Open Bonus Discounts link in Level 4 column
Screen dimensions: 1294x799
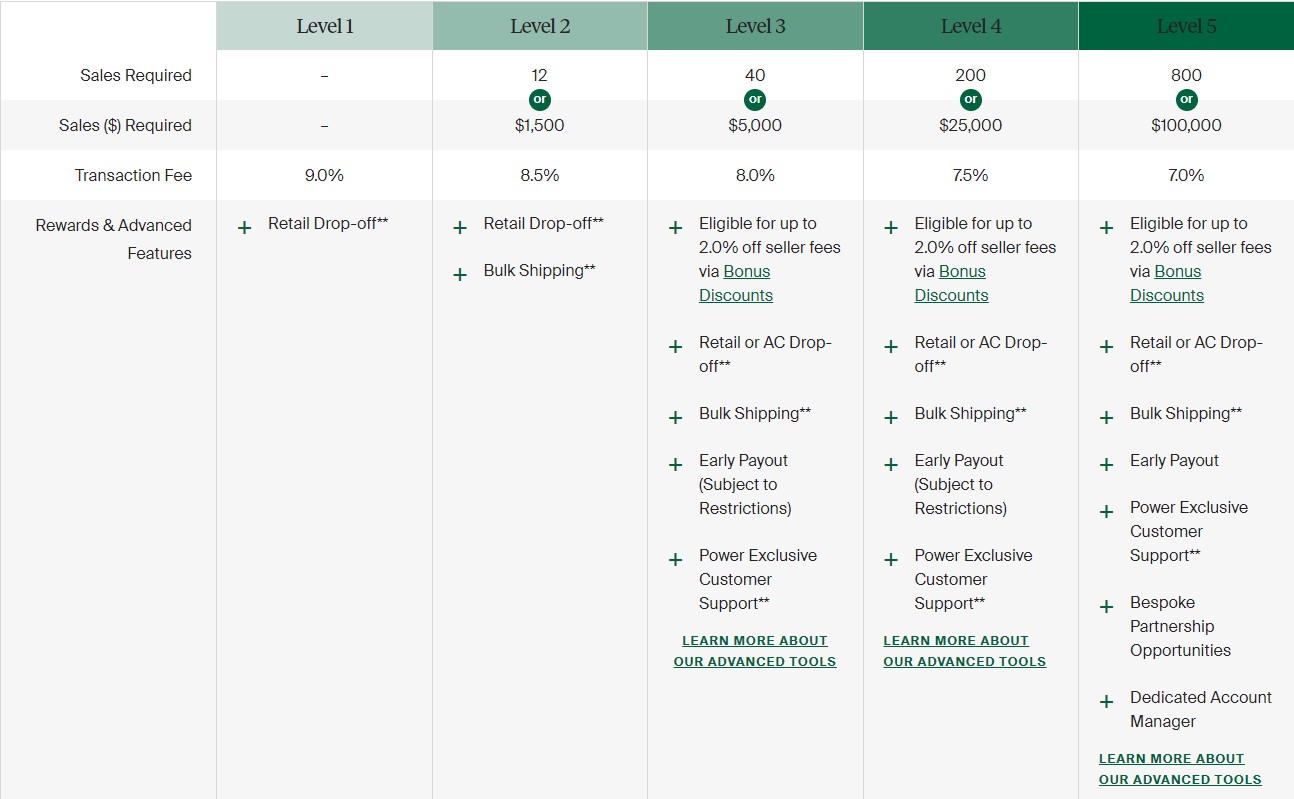(951, 283)
